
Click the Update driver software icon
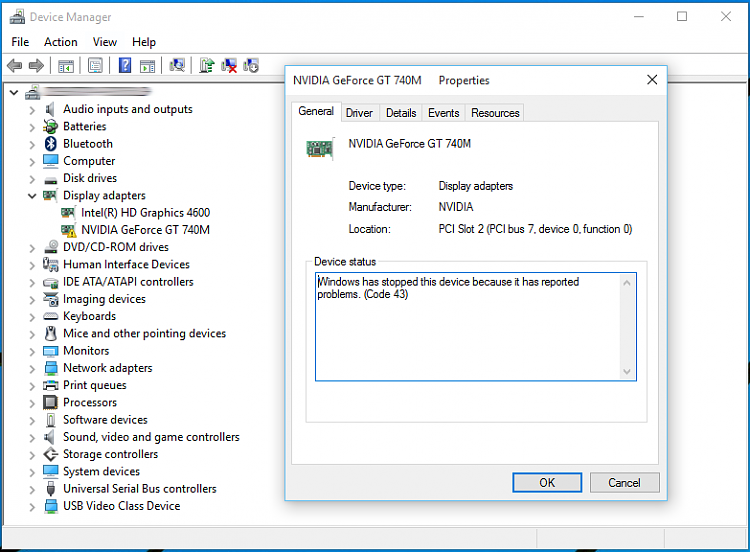207,65
